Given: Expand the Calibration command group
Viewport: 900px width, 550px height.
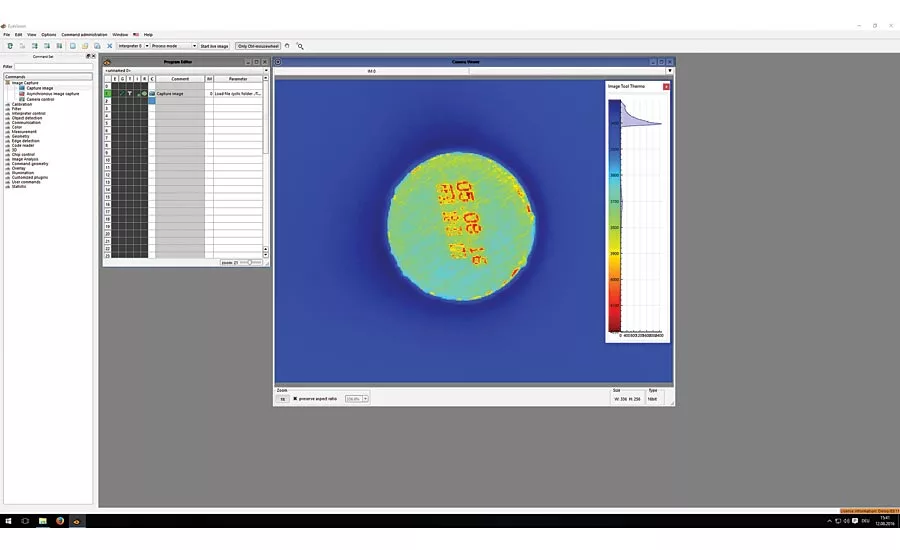Looking at the screenshot, I should click(x=7, y=104).
